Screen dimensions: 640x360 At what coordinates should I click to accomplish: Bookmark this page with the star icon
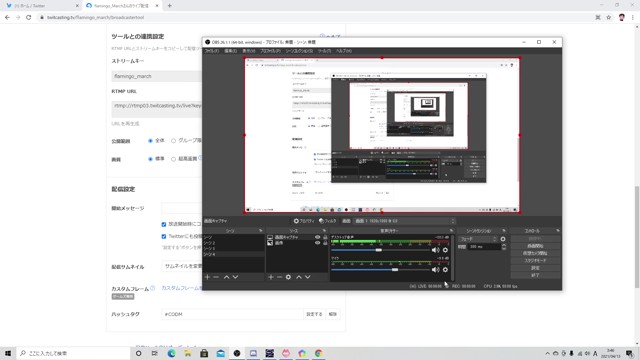[x=609, y=18]
